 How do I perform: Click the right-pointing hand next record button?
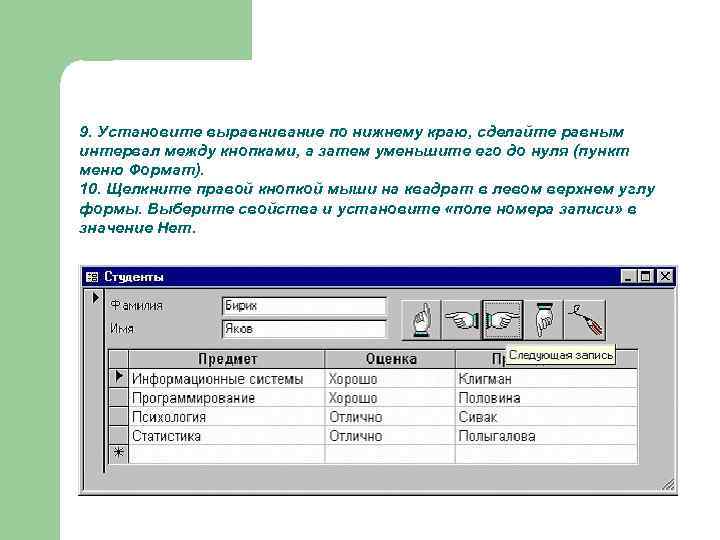tap(502, 320)
